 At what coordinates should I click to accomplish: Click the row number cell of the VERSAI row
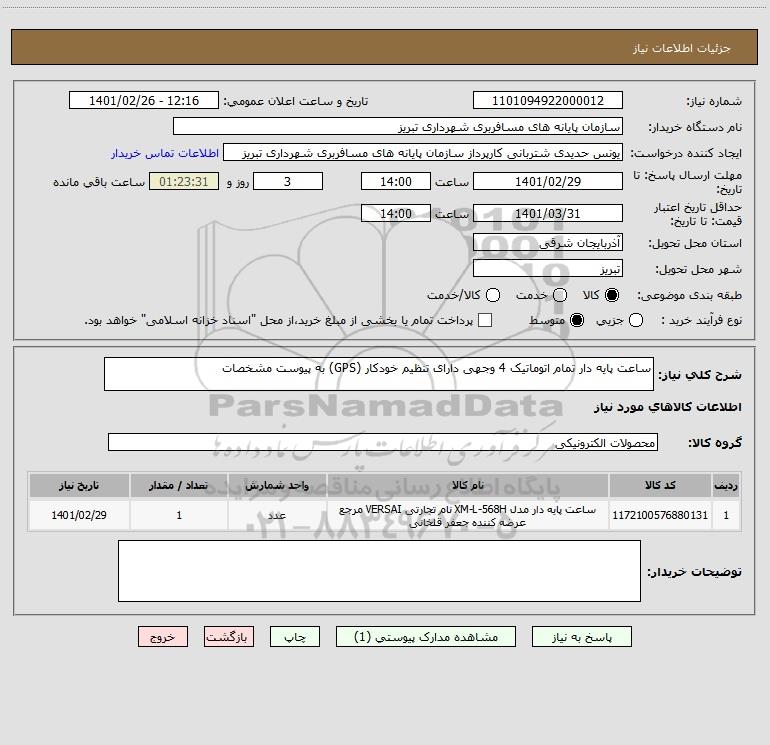(726, 515)
